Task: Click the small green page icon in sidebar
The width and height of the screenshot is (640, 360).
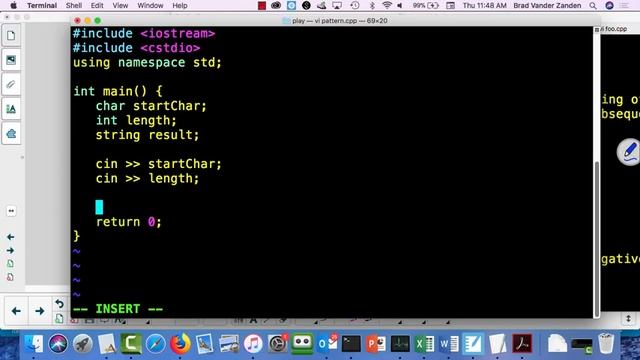Action: 10,264
